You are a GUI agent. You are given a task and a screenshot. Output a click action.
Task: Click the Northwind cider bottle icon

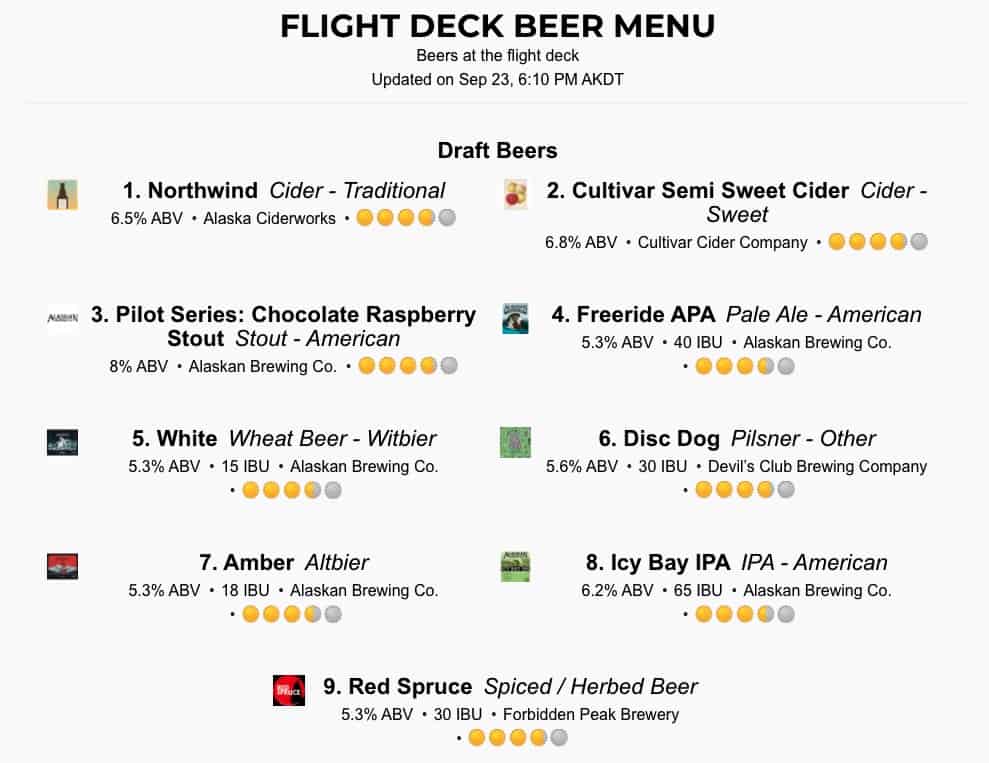coord(62,194)
